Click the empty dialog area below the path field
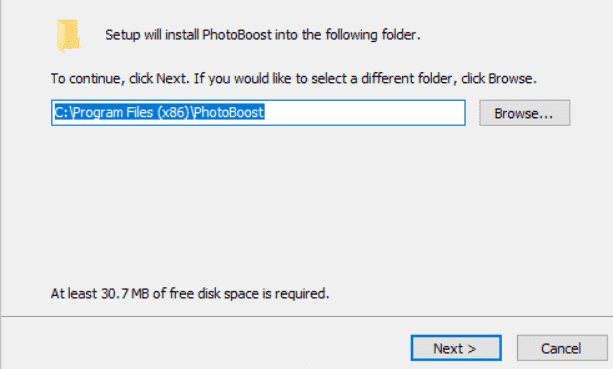 click(306, 203)
